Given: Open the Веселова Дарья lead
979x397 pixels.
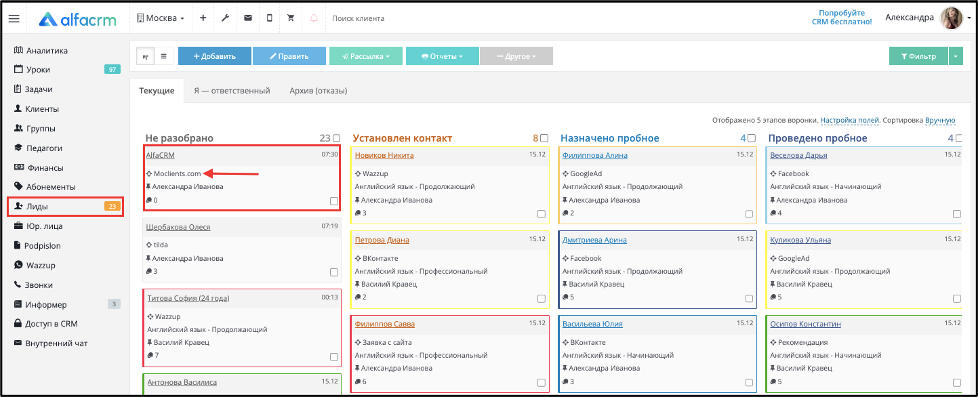Looking at the screenshot, I should [x=799, y=155].
